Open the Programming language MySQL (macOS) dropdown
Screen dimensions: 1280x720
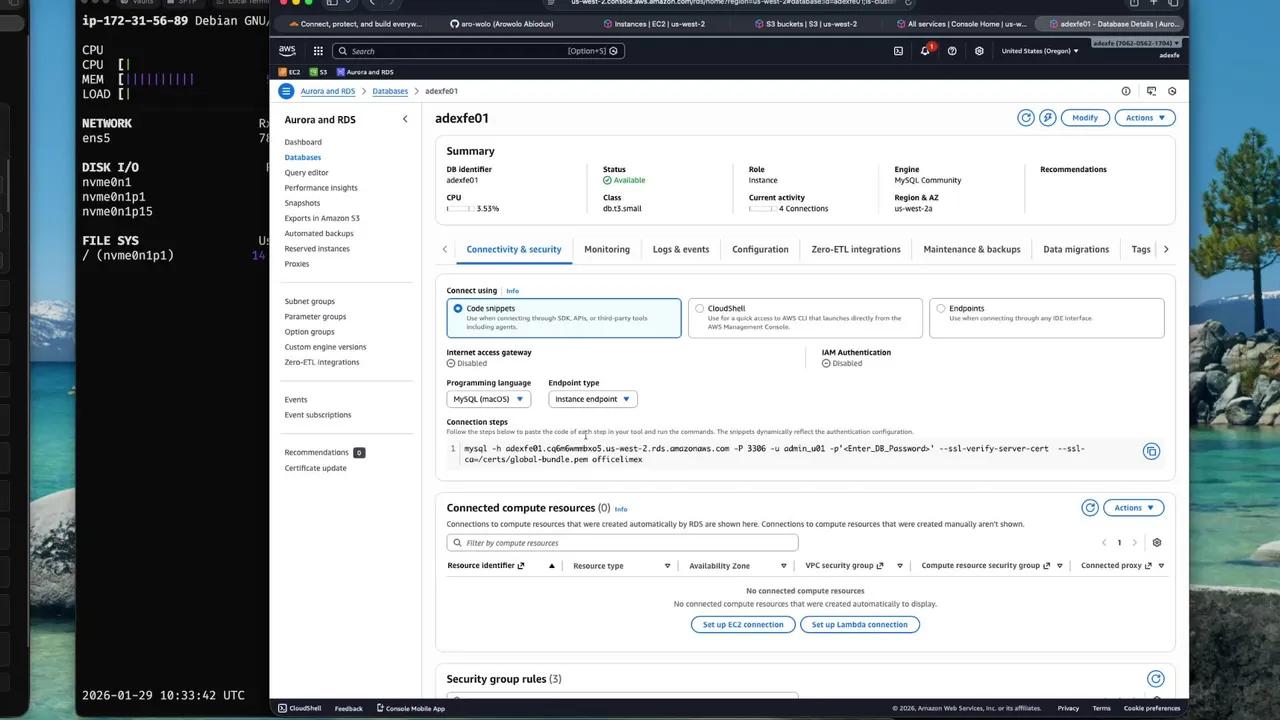click(488, 399)
